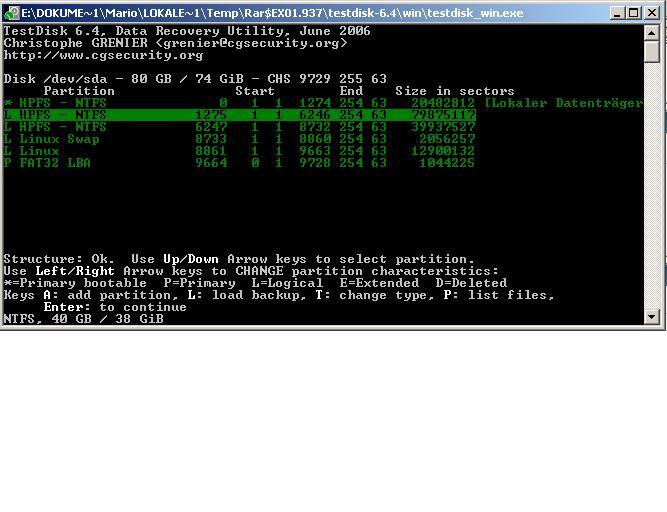Click the size value 1044225
This screenshot has width=667, height=512.
click(447, 162)
